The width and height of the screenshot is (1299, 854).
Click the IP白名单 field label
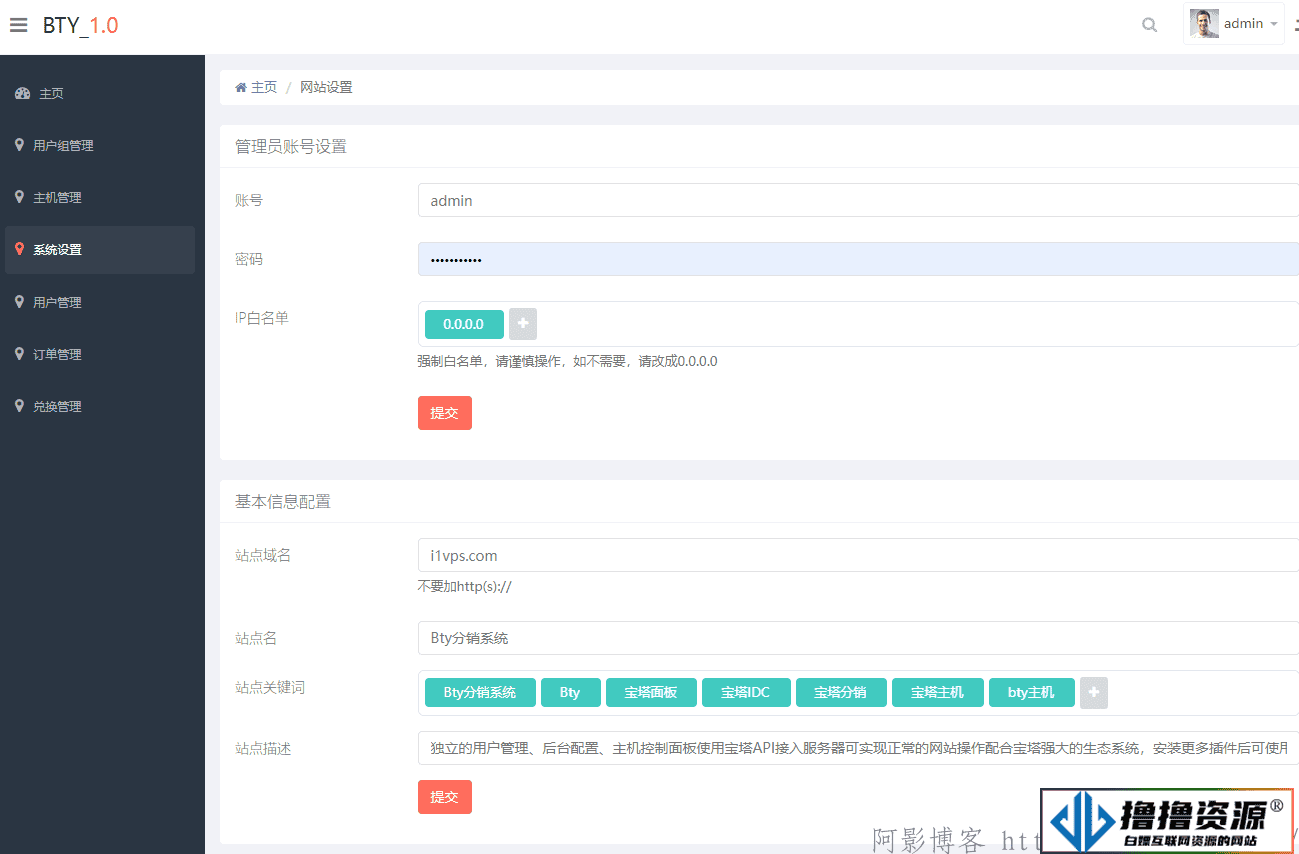coord(262,317)
